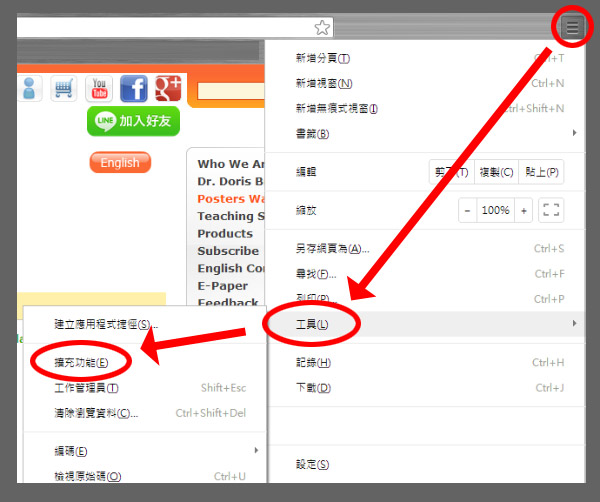600x502 pixels.
Task: Open the Products link
Action: [x=225, y=233]
